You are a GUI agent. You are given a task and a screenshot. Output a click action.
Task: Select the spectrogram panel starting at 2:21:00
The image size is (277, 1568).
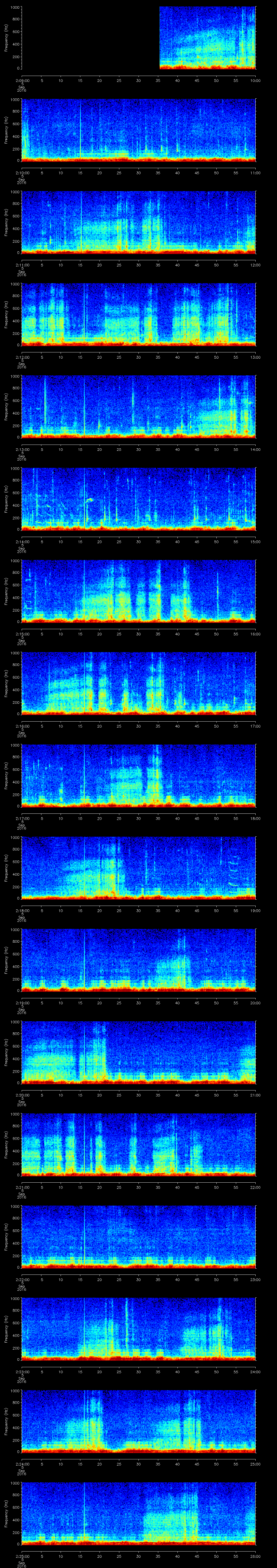click(138, 1144)
